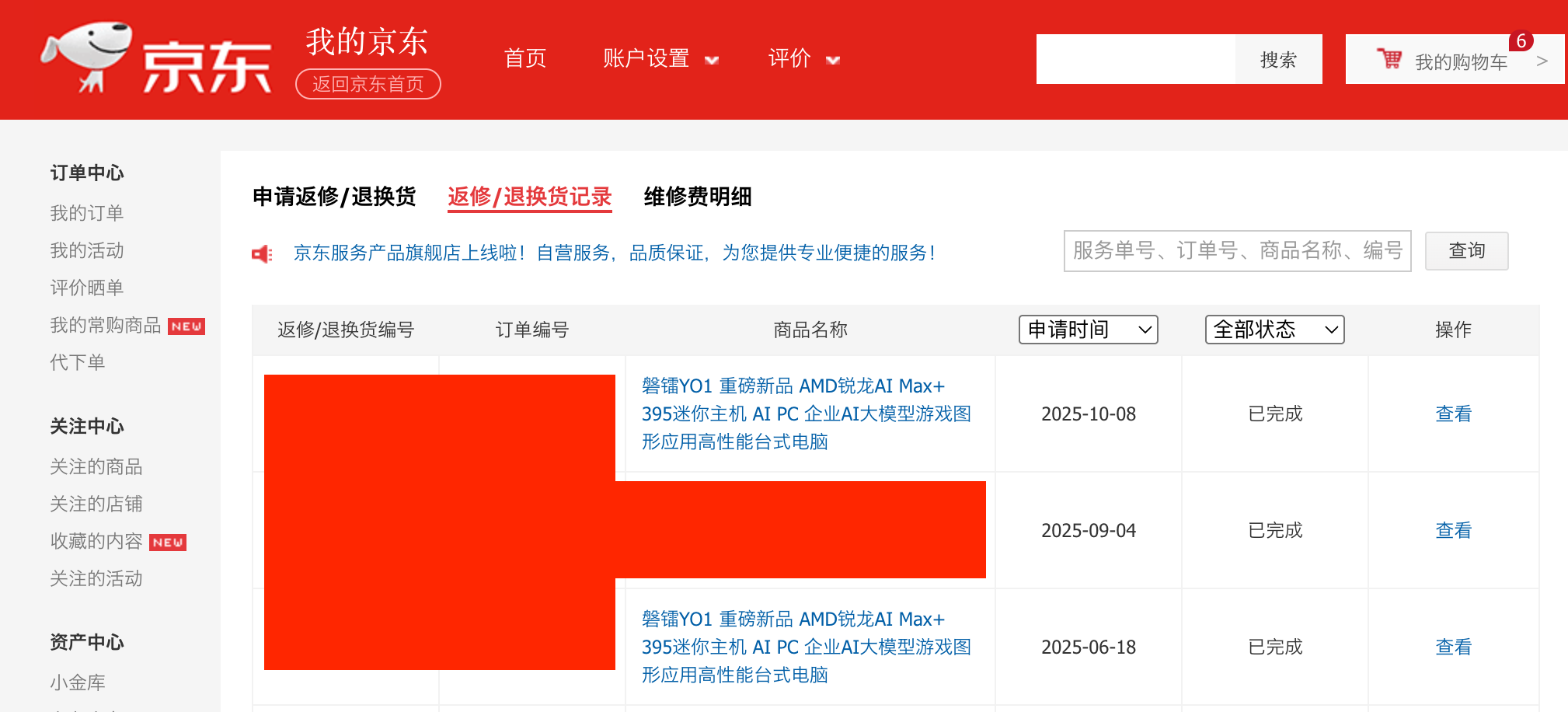Select the 返修/退换货记录 tab

pos(529,197)
